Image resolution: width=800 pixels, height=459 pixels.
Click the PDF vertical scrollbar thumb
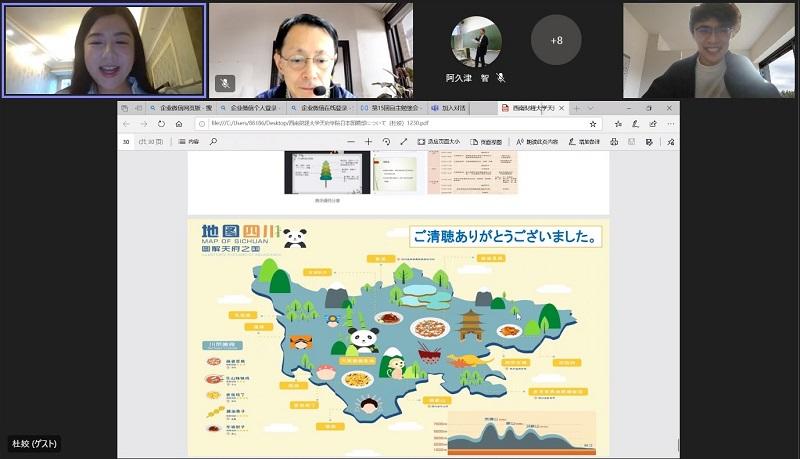pos(678,445)
